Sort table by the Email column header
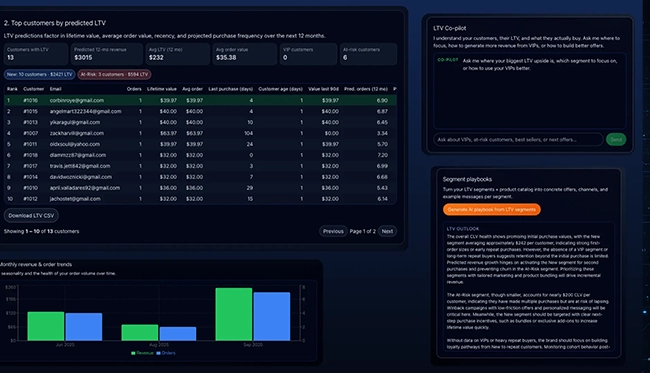 [x=56, y=89]
